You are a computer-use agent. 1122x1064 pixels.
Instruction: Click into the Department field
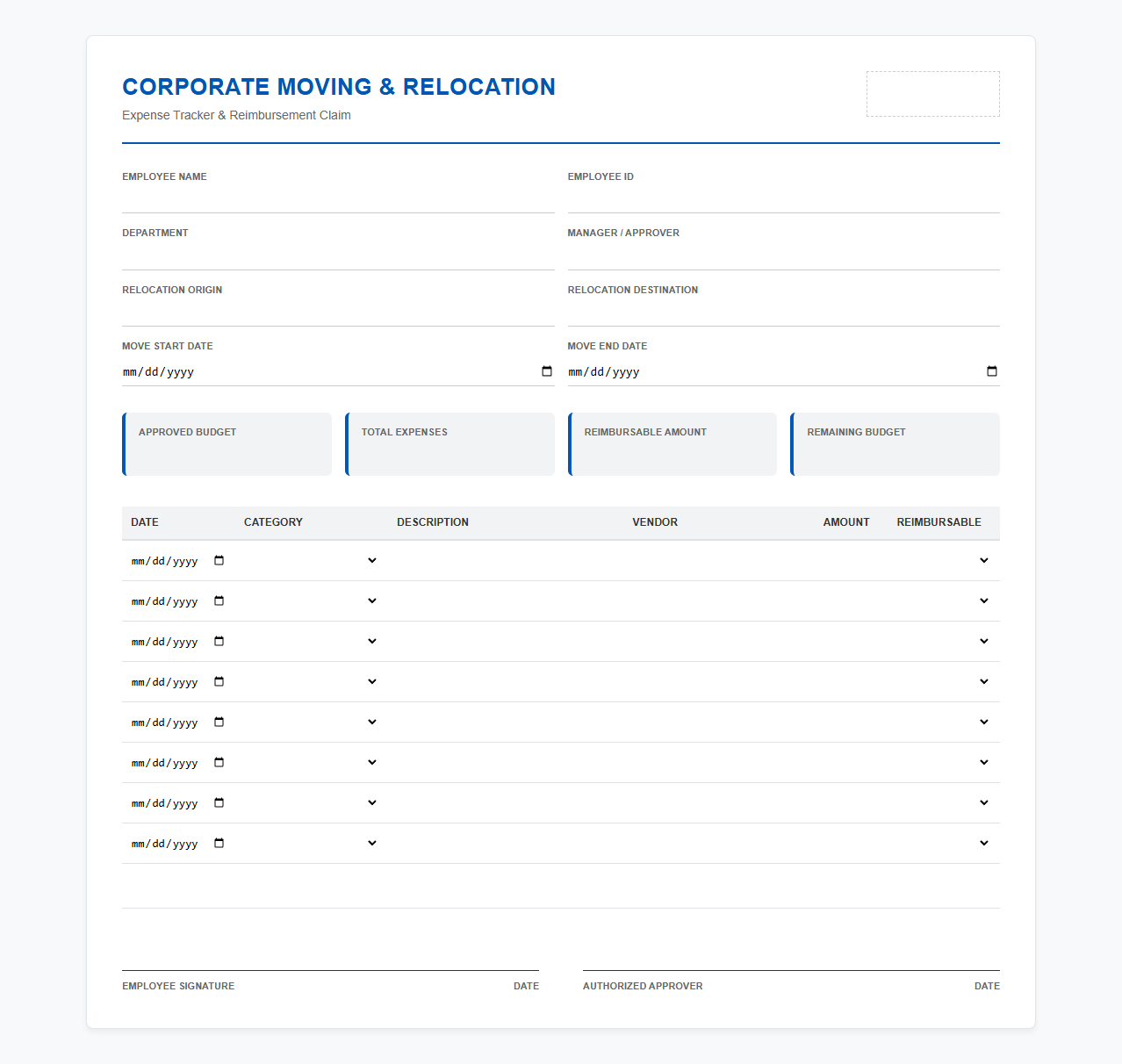[x=338, y=256]
